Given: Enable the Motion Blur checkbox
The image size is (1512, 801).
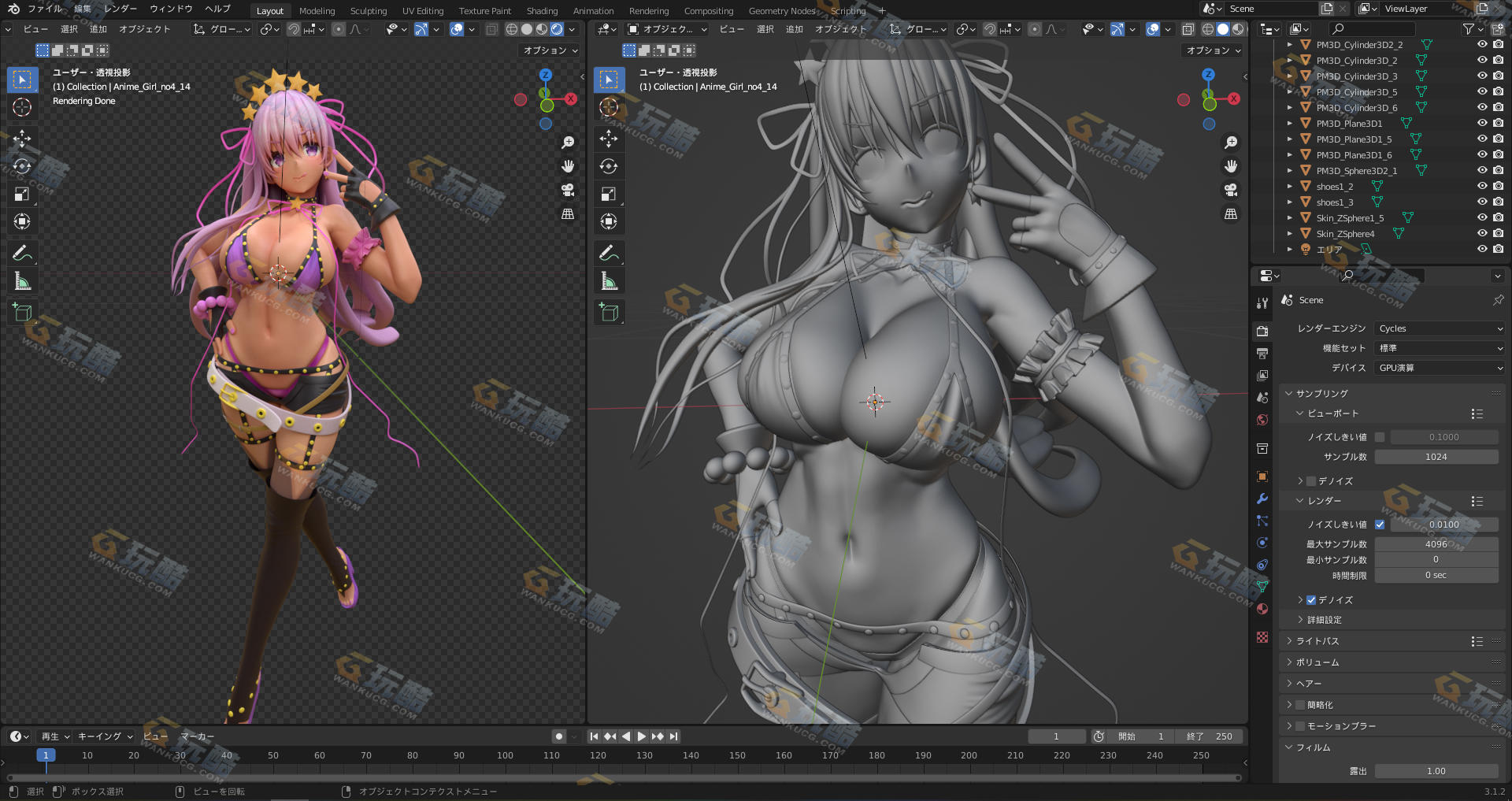Looking at the screenshot, I should pos(1300,726).
